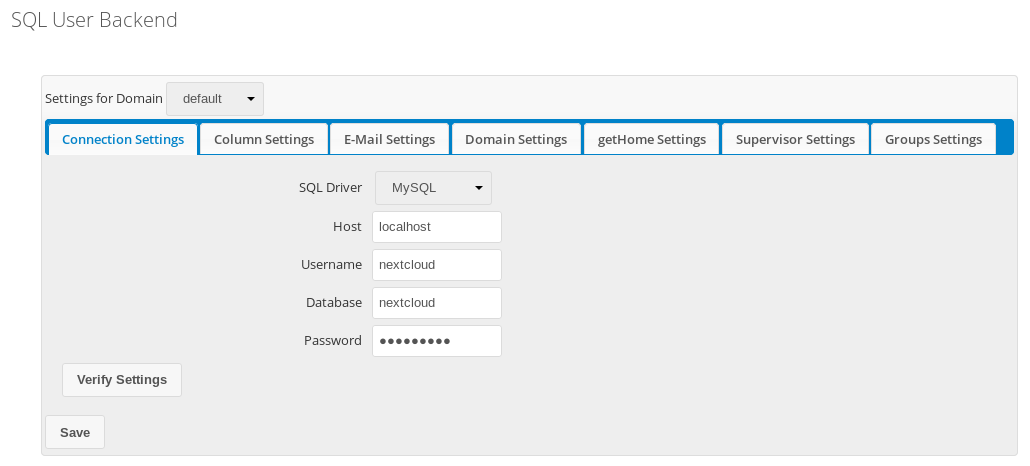Select the Password field
Viewport: 1030px width, 466px height.
(436, 341)
